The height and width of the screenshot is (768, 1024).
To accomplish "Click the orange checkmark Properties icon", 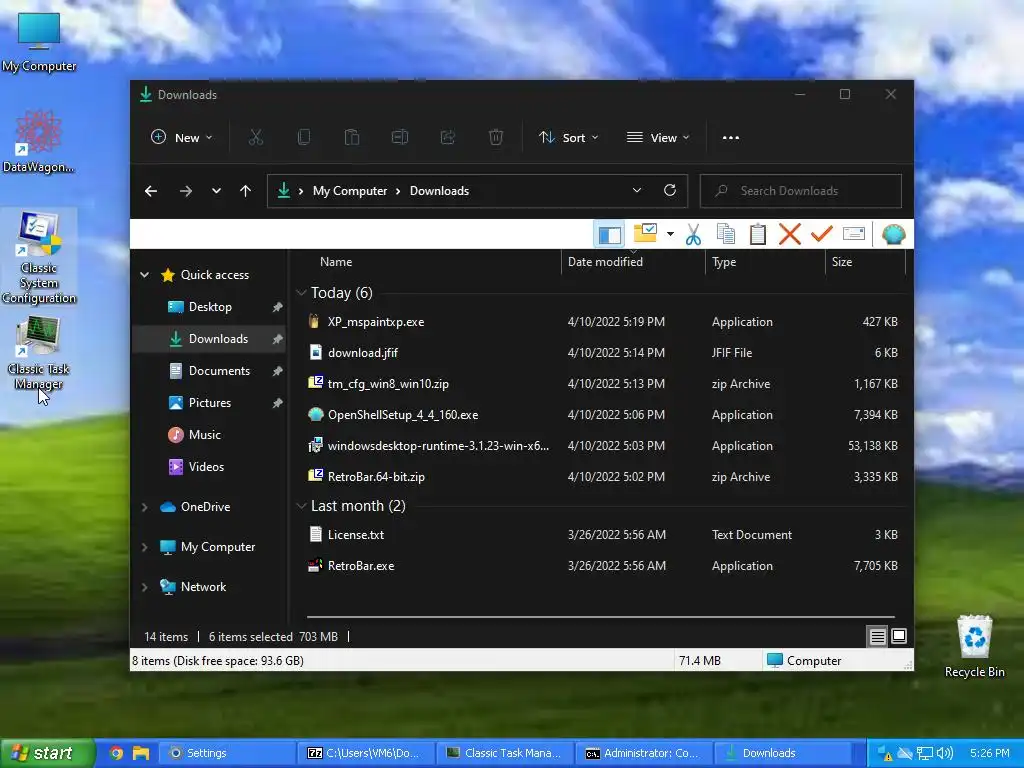I will (822, 233).
